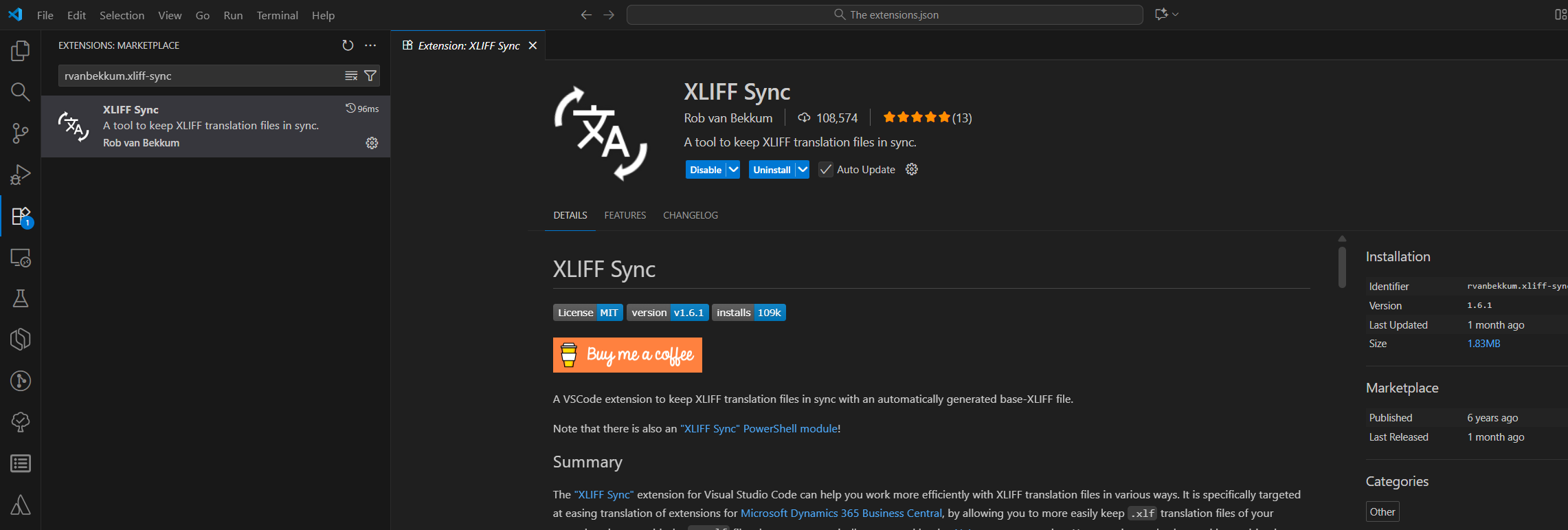Image resolution: width=1568 pixels, height=530 pixels.
Task: Open the Go menu
Action: pos(203,15)
